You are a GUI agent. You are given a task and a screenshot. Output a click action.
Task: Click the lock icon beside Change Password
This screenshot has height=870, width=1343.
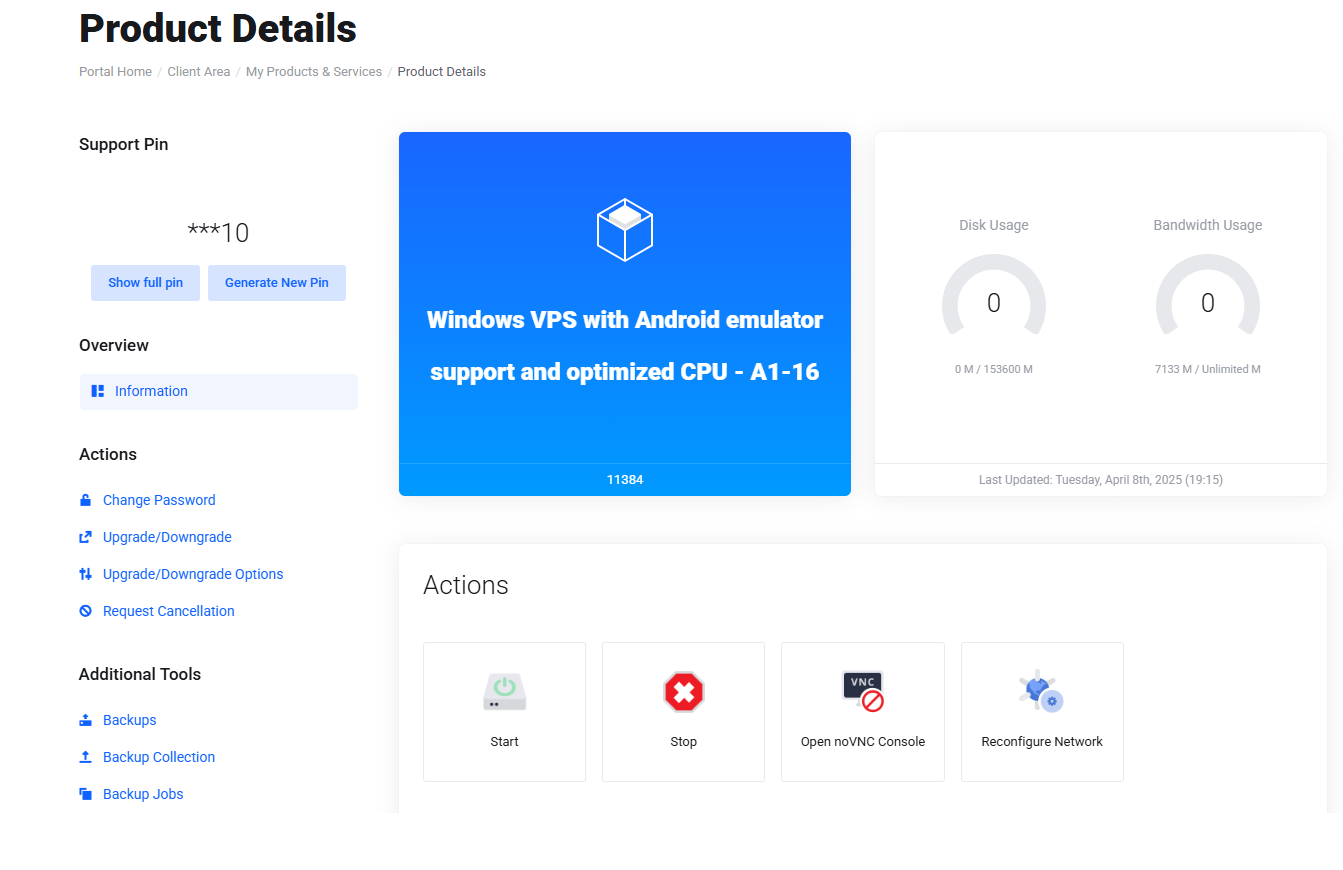click(85, 500)
